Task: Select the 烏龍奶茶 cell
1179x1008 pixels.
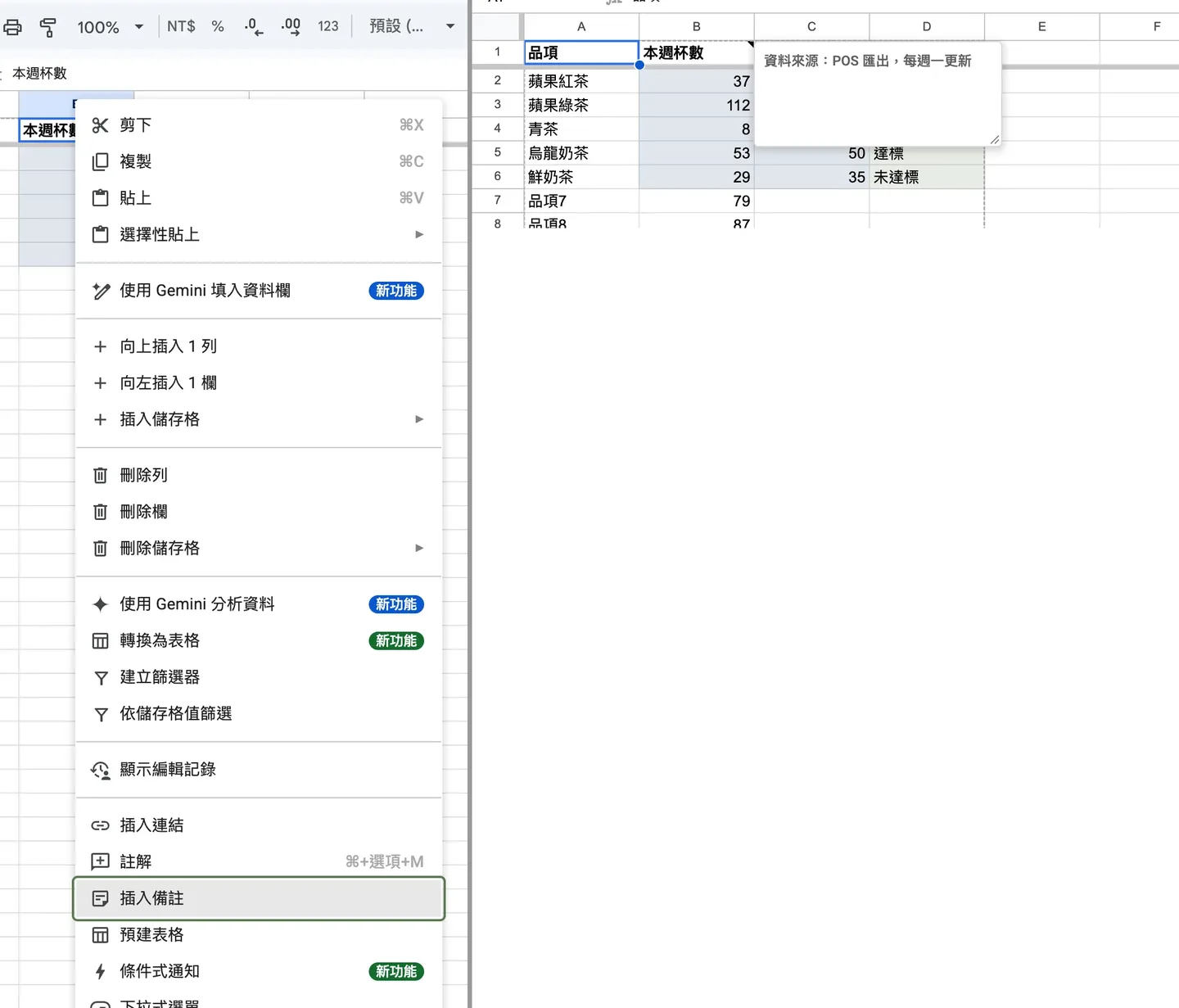Action: coord(581,153)
